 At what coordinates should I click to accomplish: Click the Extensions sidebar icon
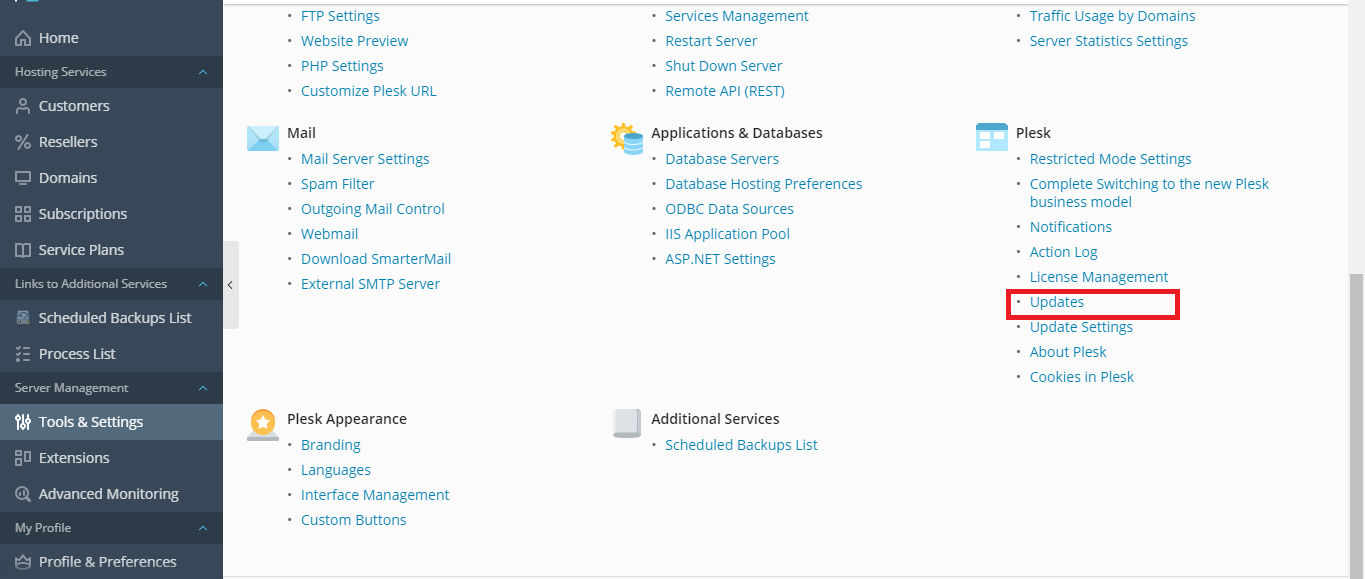coord(23,458)
